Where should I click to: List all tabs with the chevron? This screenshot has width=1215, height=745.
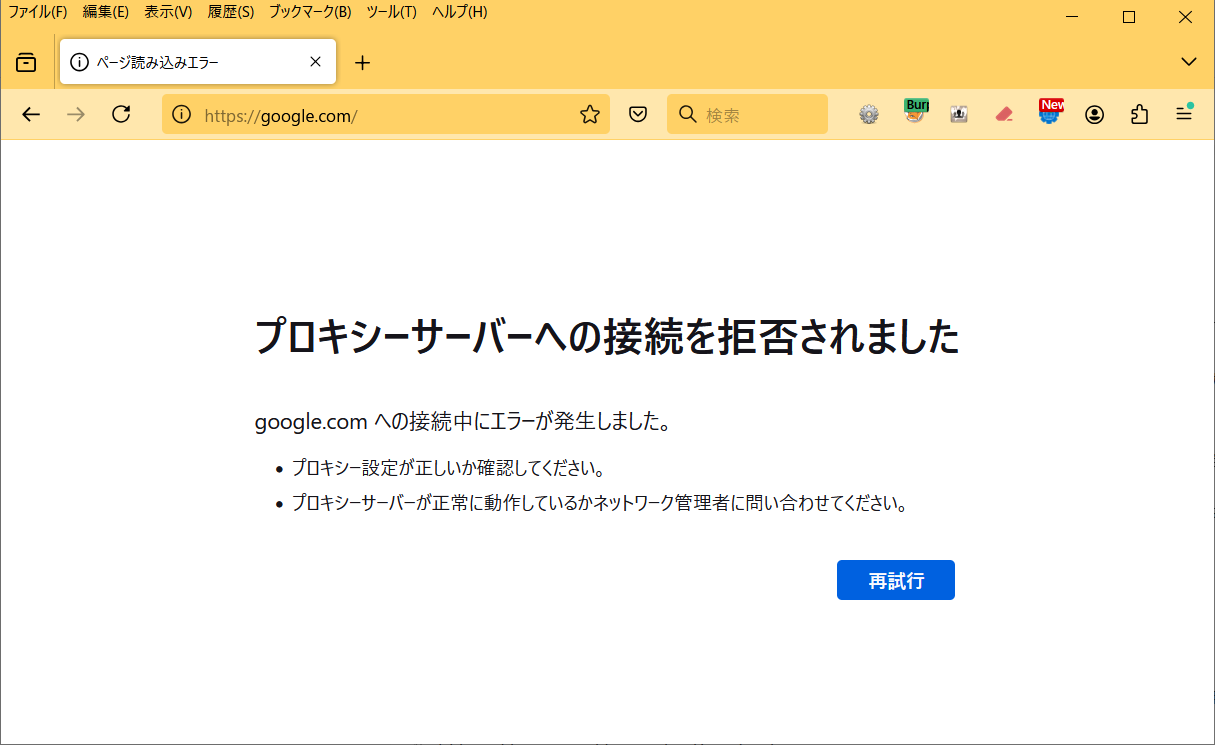pos(1189,62)
